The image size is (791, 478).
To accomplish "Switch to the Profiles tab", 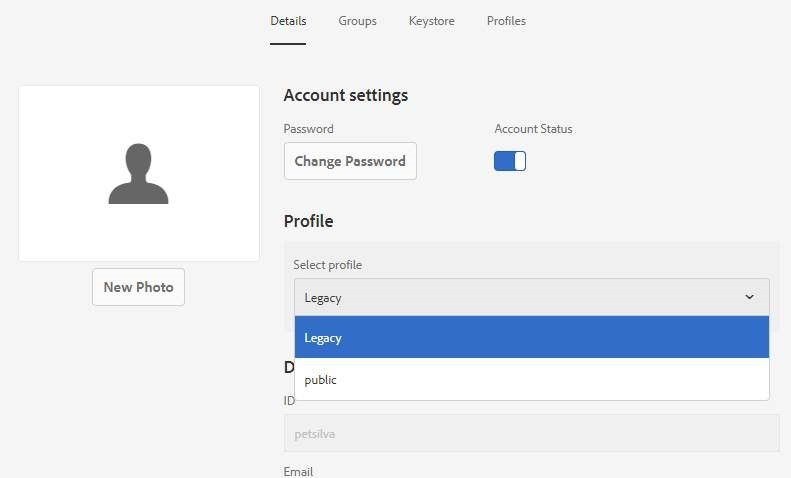I will (506, 21).
